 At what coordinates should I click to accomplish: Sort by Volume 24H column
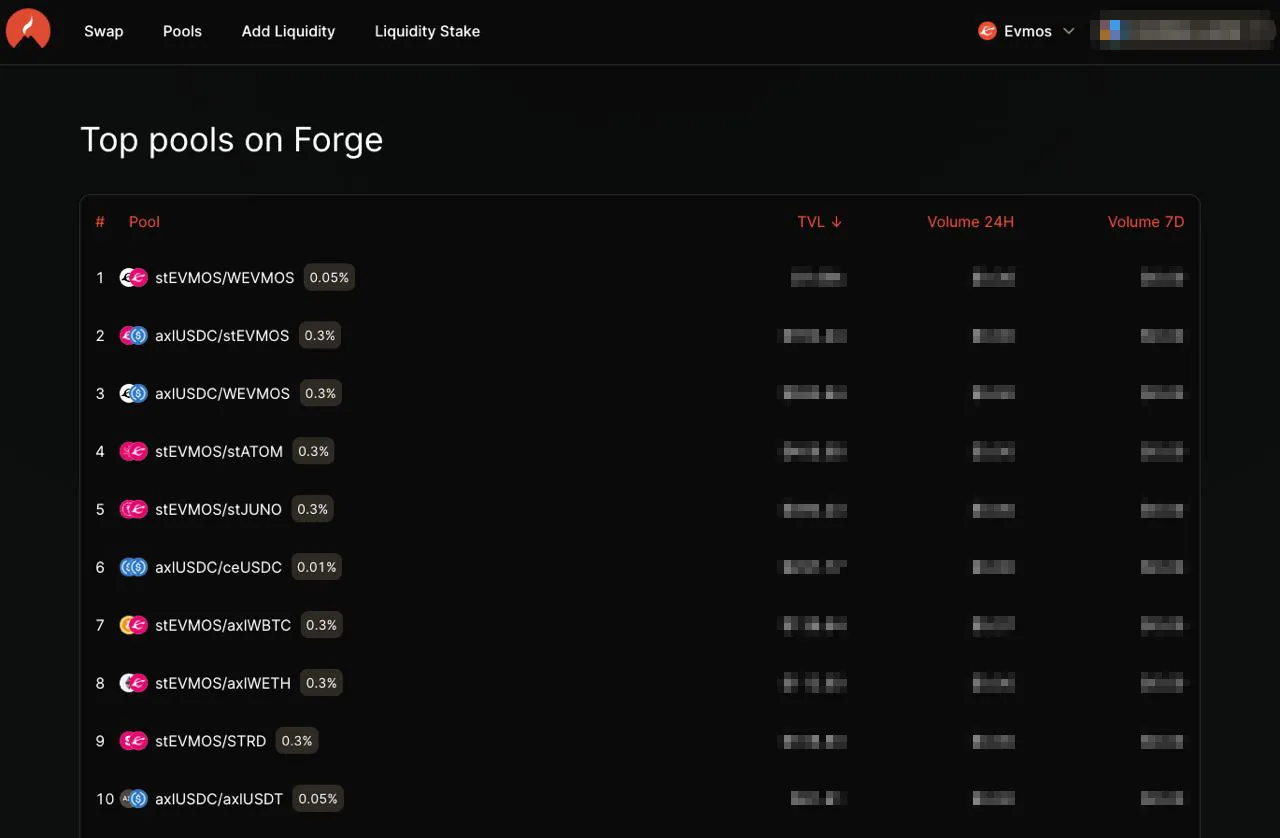pyautogui.click(x=970, y=222)
